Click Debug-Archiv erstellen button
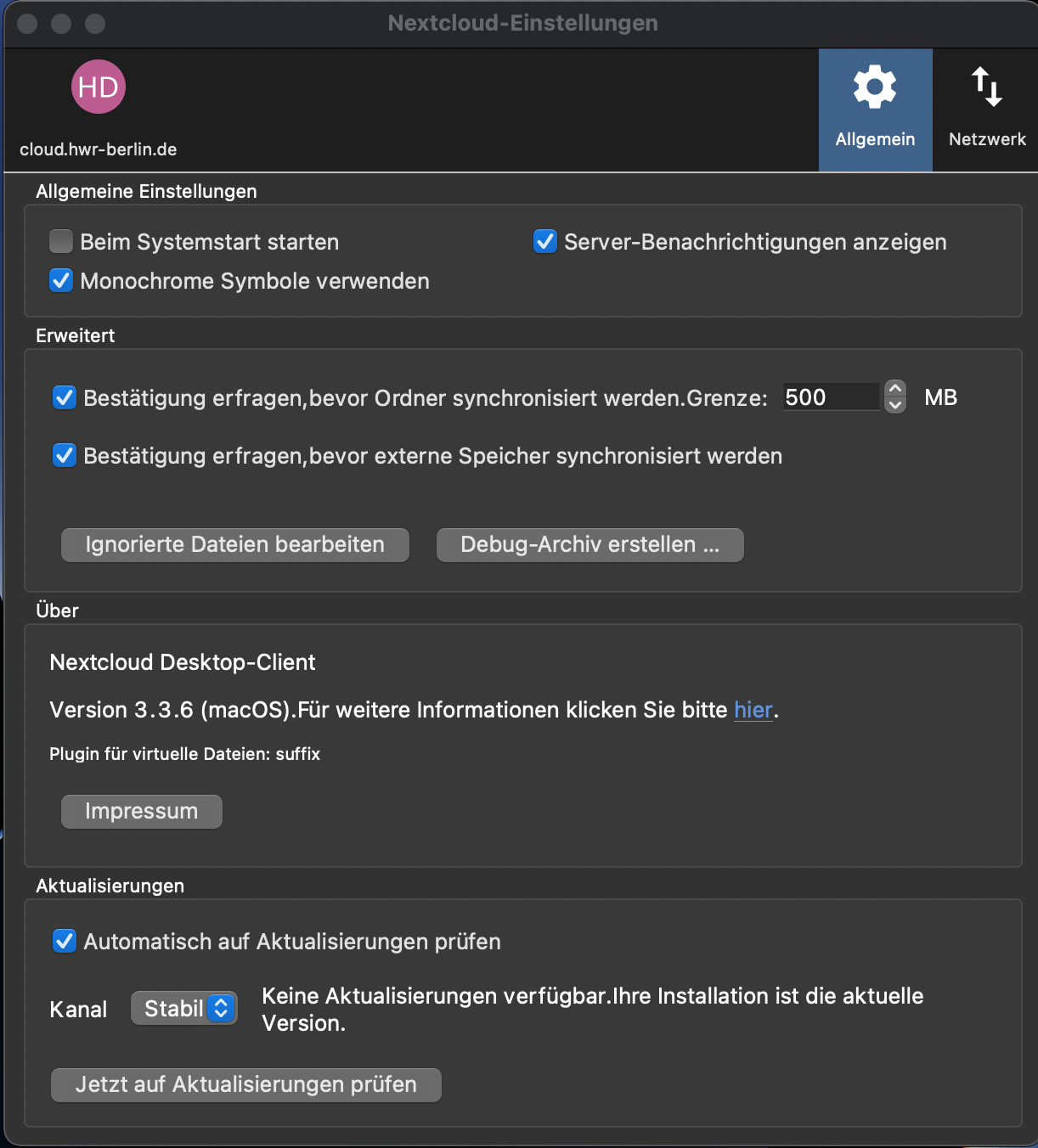This screenshot has width=1038, height=1148. [590, 545]
